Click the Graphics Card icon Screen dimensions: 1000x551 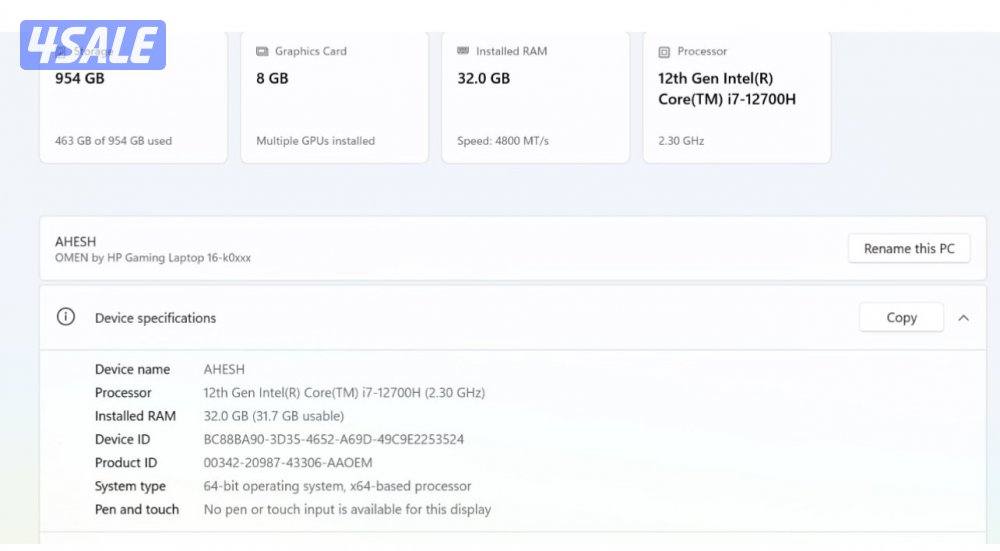pos(262,51)
